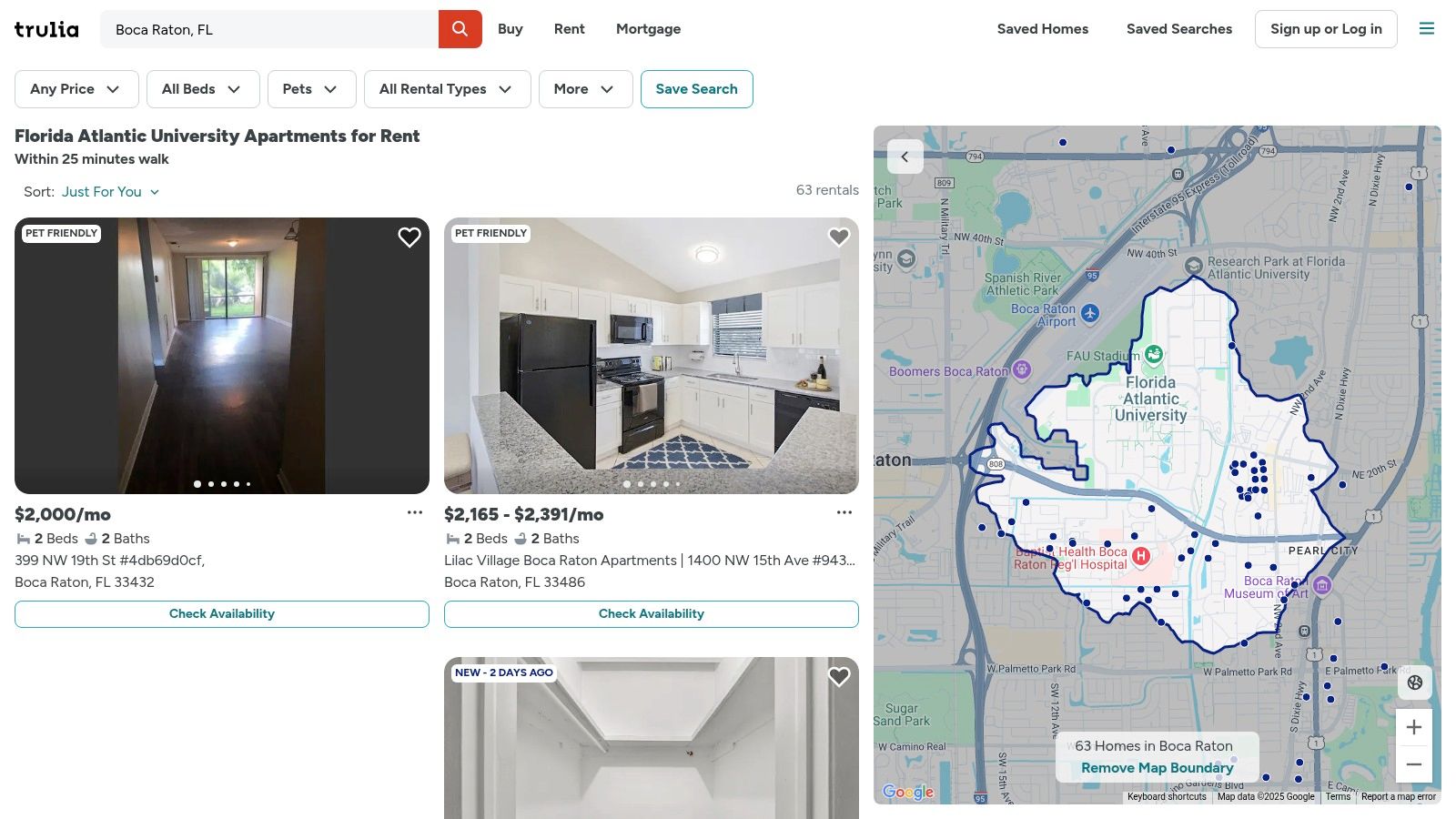
Task: Click the Florida Atlantic University map label
Action: point(1151,399)
